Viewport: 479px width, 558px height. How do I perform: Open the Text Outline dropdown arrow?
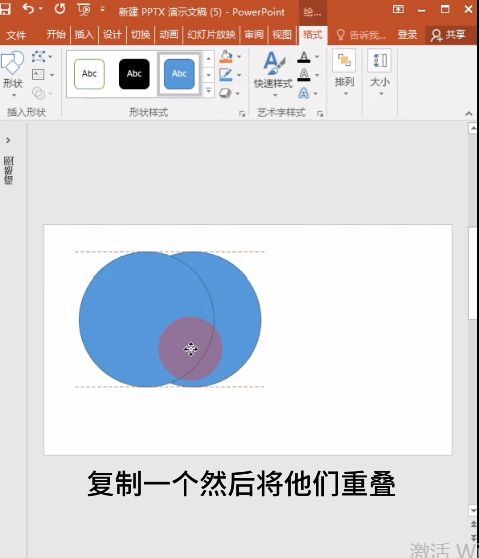[x=317, y=75]
